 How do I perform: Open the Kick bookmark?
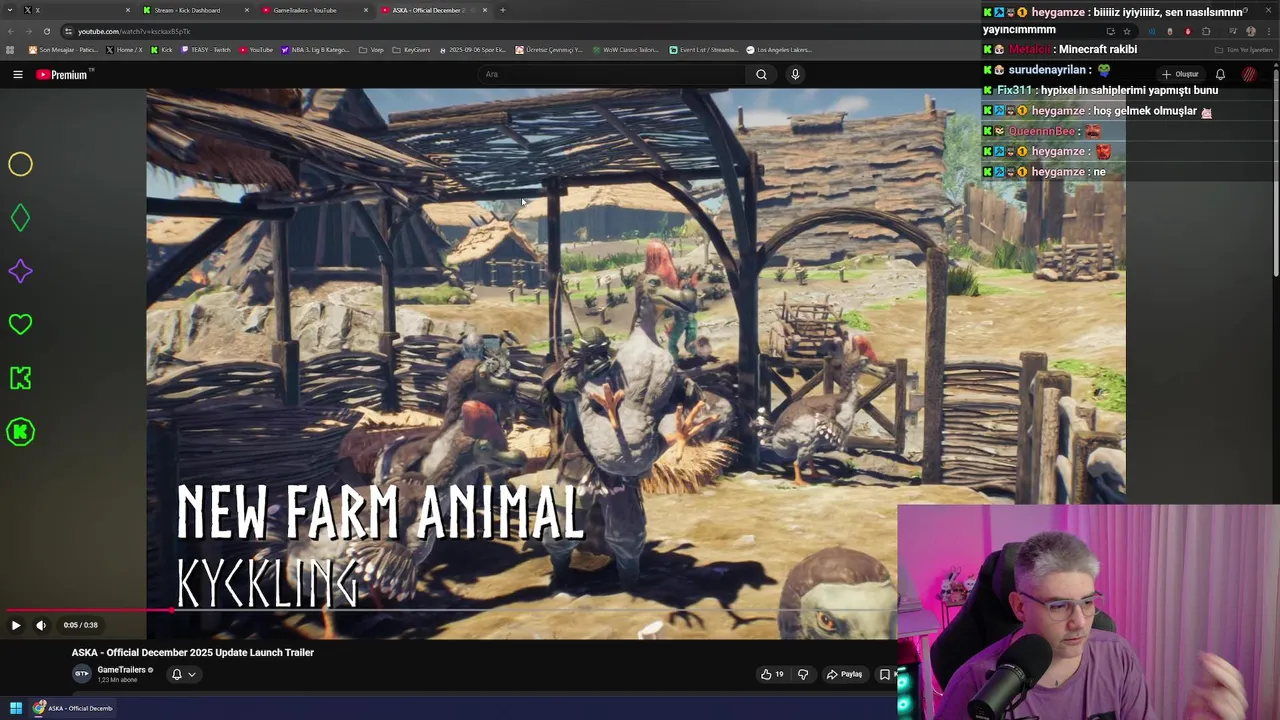tap(162, 50)
